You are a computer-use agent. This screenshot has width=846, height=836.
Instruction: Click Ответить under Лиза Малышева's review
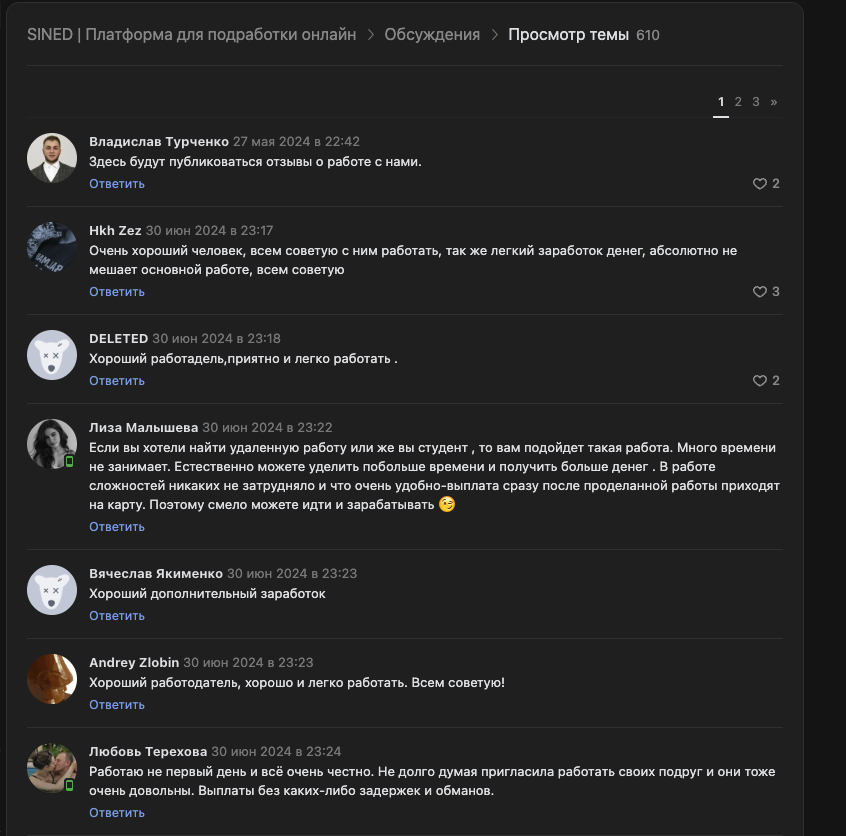coord(117,527)
